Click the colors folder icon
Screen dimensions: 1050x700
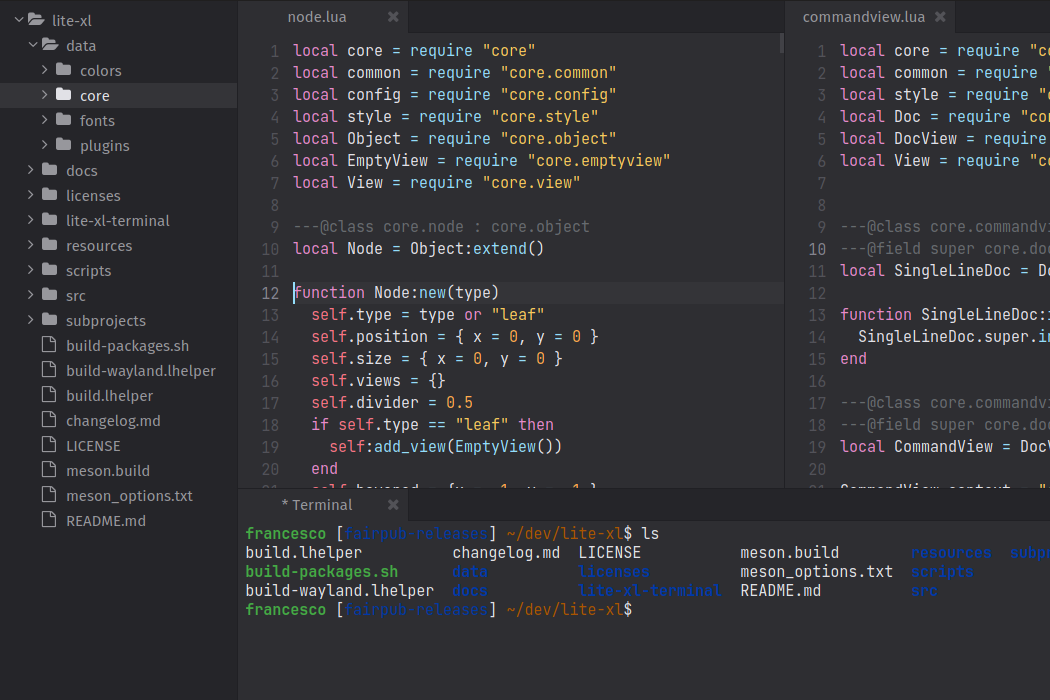coord(64,70)
